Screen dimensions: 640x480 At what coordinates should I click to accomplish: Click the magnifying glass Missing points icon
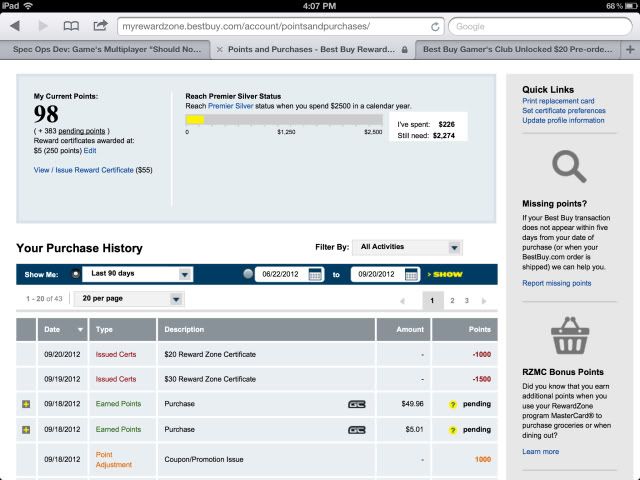(x=569, y=166)
